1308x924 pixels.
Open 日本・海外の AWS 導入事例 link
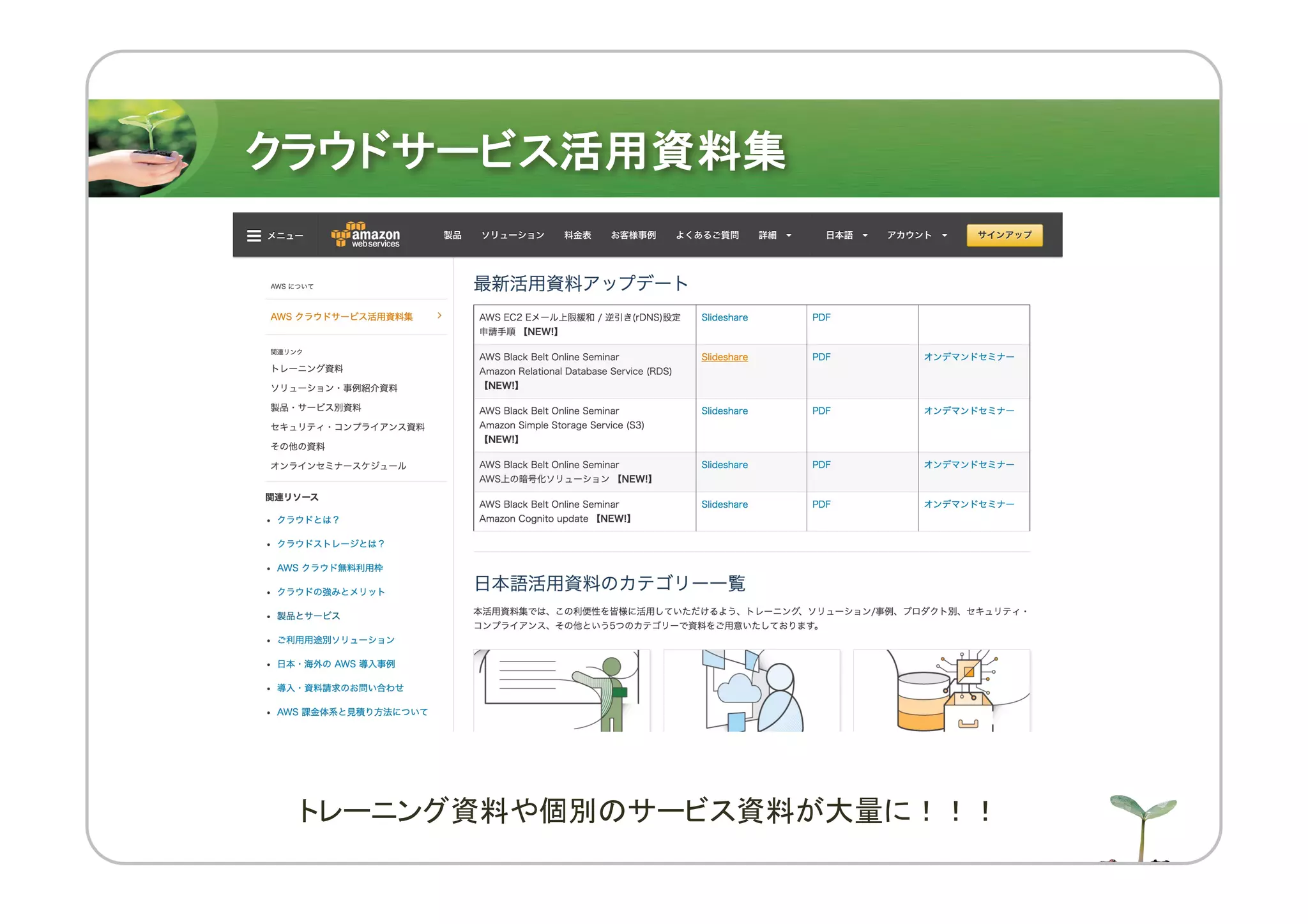(336, 664)
